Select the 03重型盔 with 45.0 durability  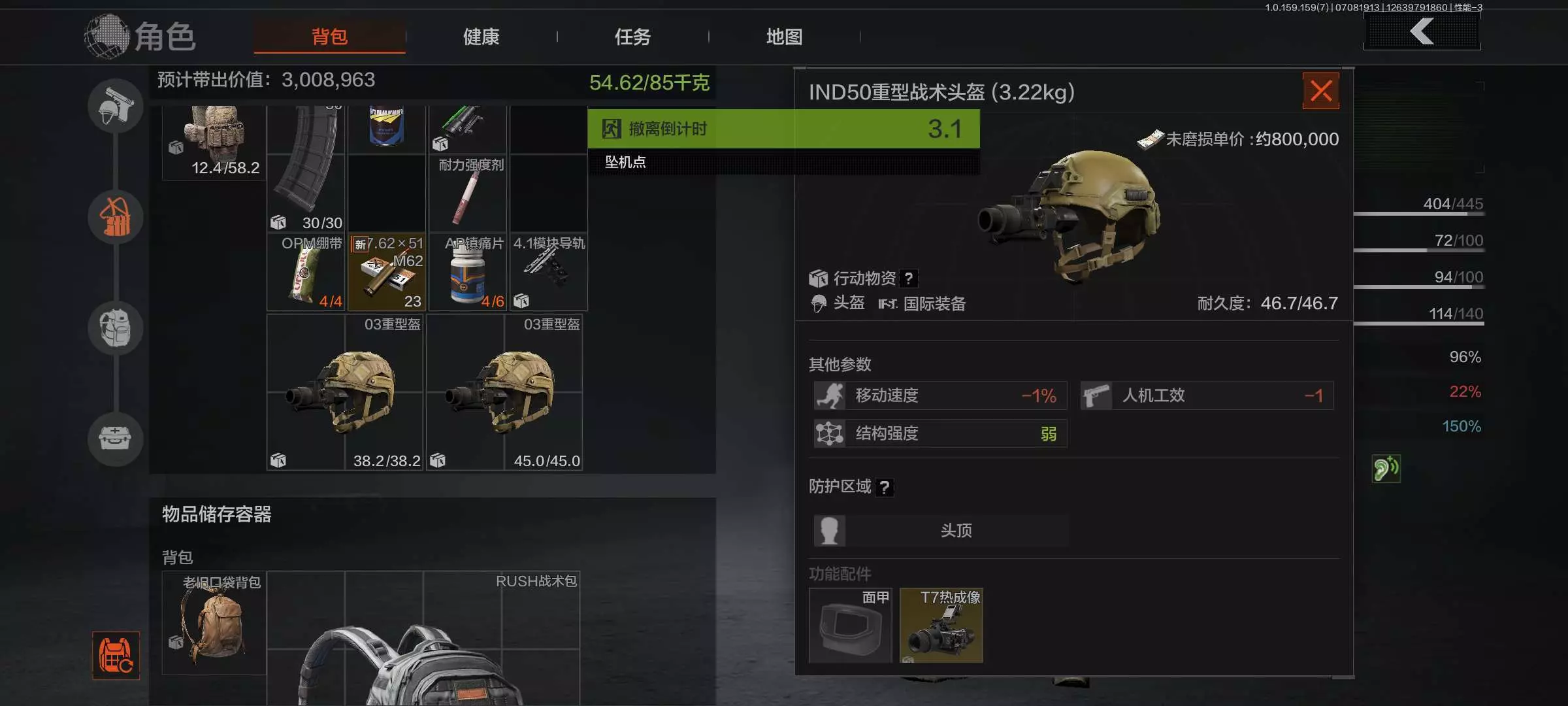pos(504,392)
